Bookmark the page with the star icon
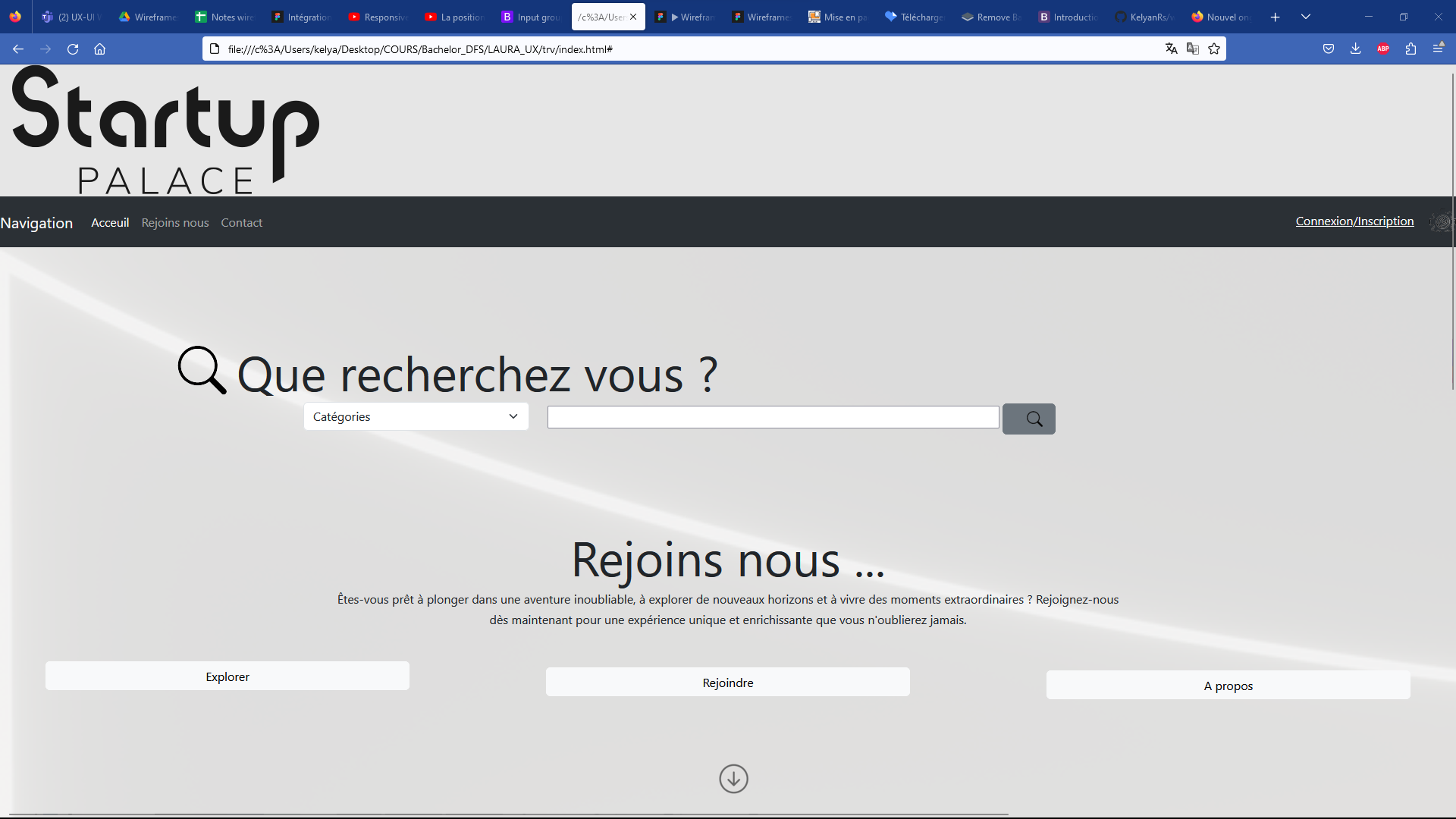Viewport: 1456px width, 819px height. coord(1214,49)
